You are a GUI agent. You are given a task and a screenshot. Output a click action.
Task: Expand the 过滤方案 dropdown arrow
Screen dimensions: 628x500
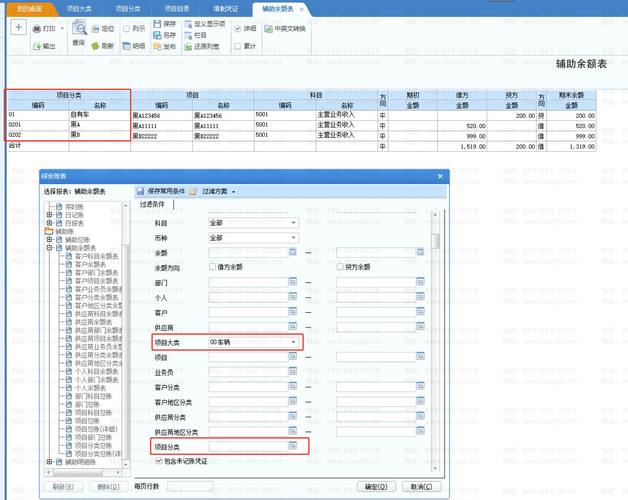(233, 192)
